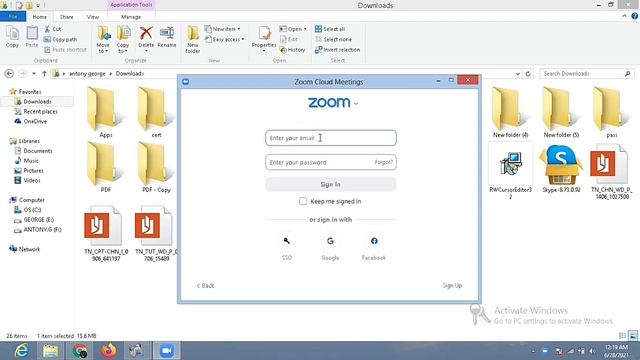
Task: Collapse the ribbon with the chevron
Action: (624, 16)
